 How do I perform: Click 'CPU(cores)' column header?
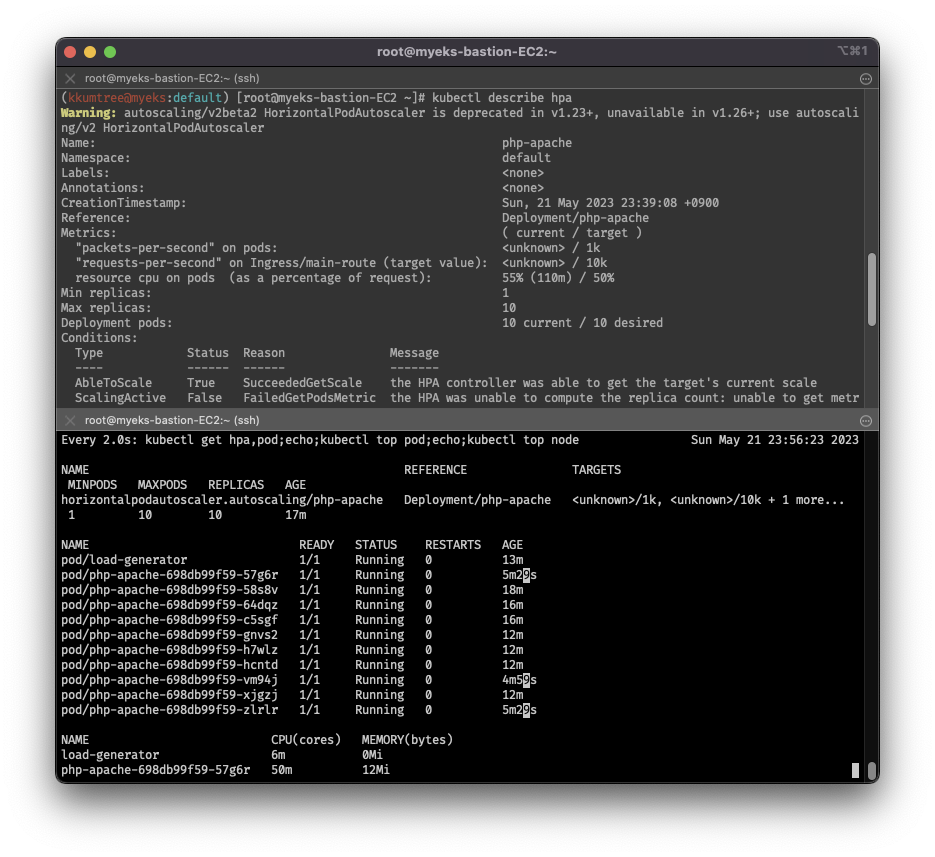306,740
